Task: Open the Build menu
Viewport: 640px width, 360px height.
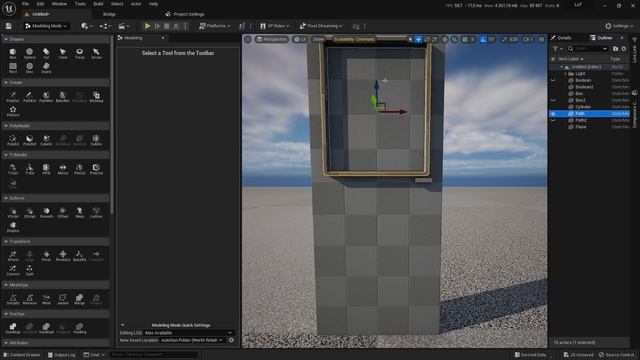Action: pos(98,4)
